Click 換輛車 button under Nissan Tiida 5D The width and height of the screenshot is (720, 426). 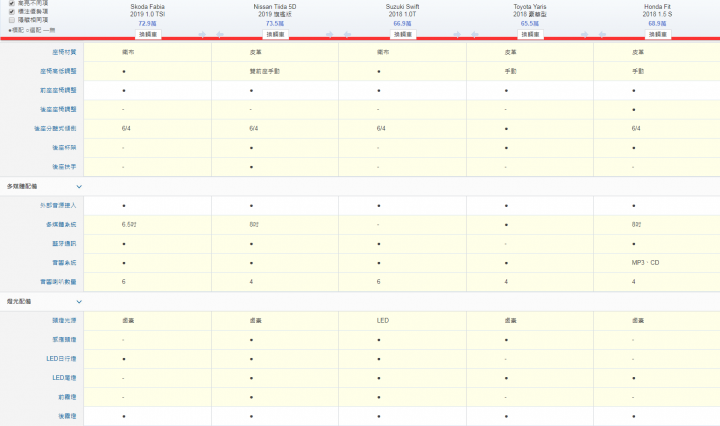pyautogui.click(x=276, y=34)
